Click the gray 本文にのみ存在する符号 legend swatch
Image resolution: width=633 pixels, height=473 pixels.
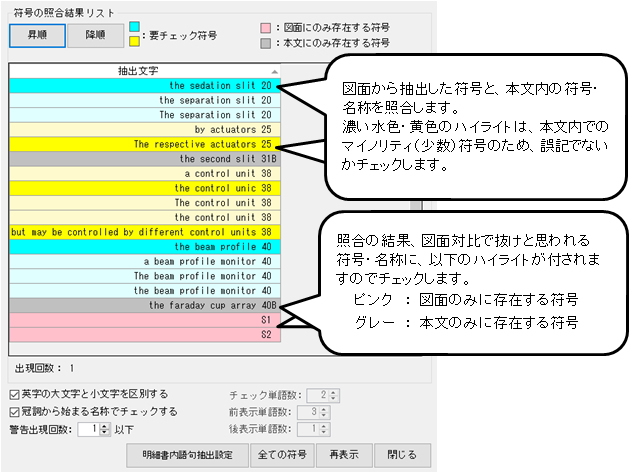click(x=265, y=43)
